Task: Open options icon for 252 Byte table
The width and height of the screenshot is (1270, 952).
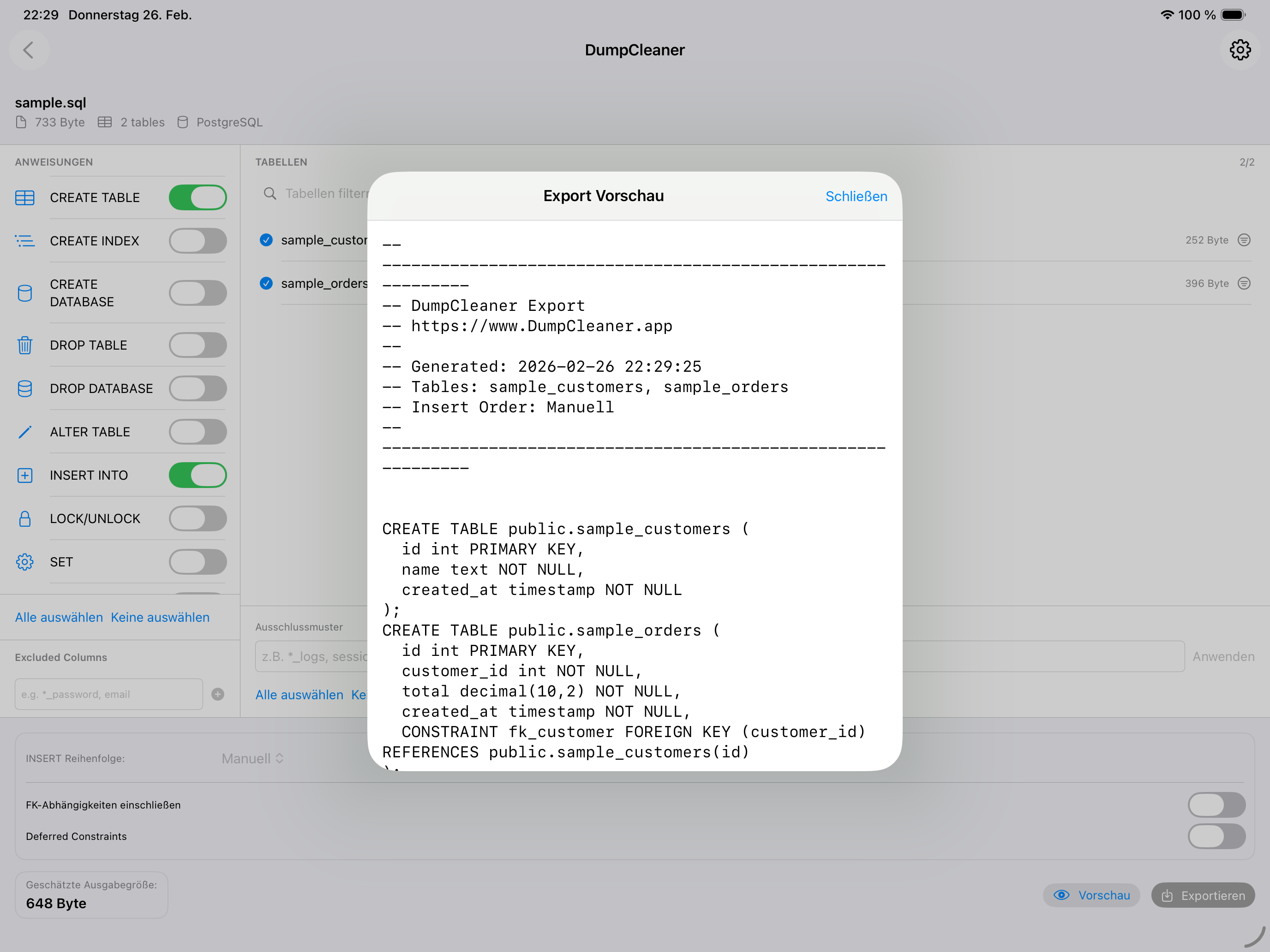Action: coord(1244,240)
